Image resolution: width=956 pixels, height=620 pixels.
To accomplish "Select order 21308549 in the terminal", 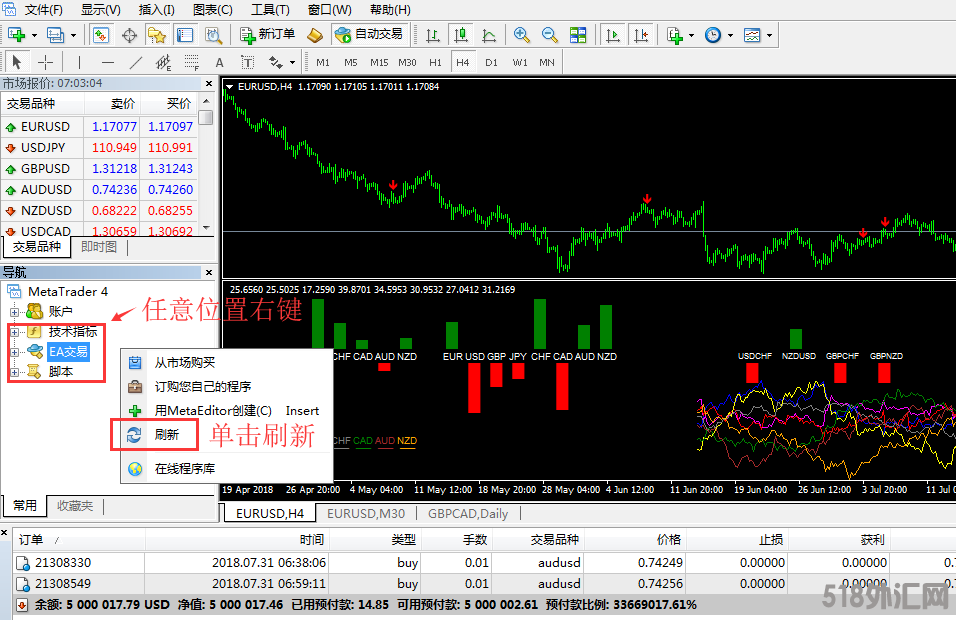I will tap(483, 584).
